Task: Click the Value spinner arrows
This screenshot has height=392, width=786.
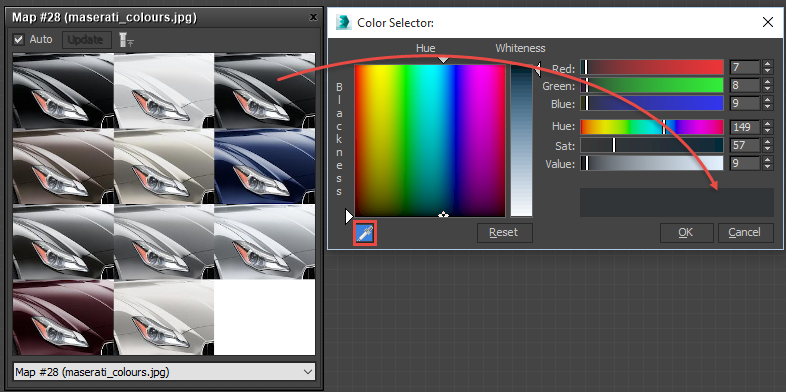Action: point(767,163)
